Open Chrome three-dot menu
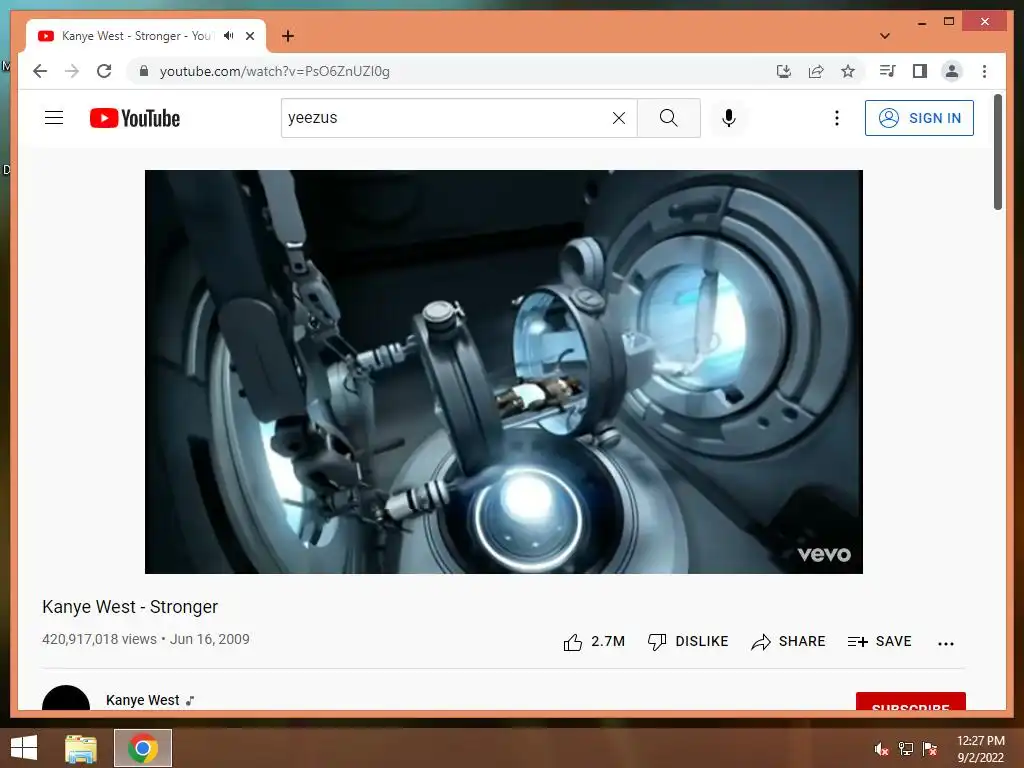Screen dimensions: 1024x768 pyautogui.click(x=984, y=71)
